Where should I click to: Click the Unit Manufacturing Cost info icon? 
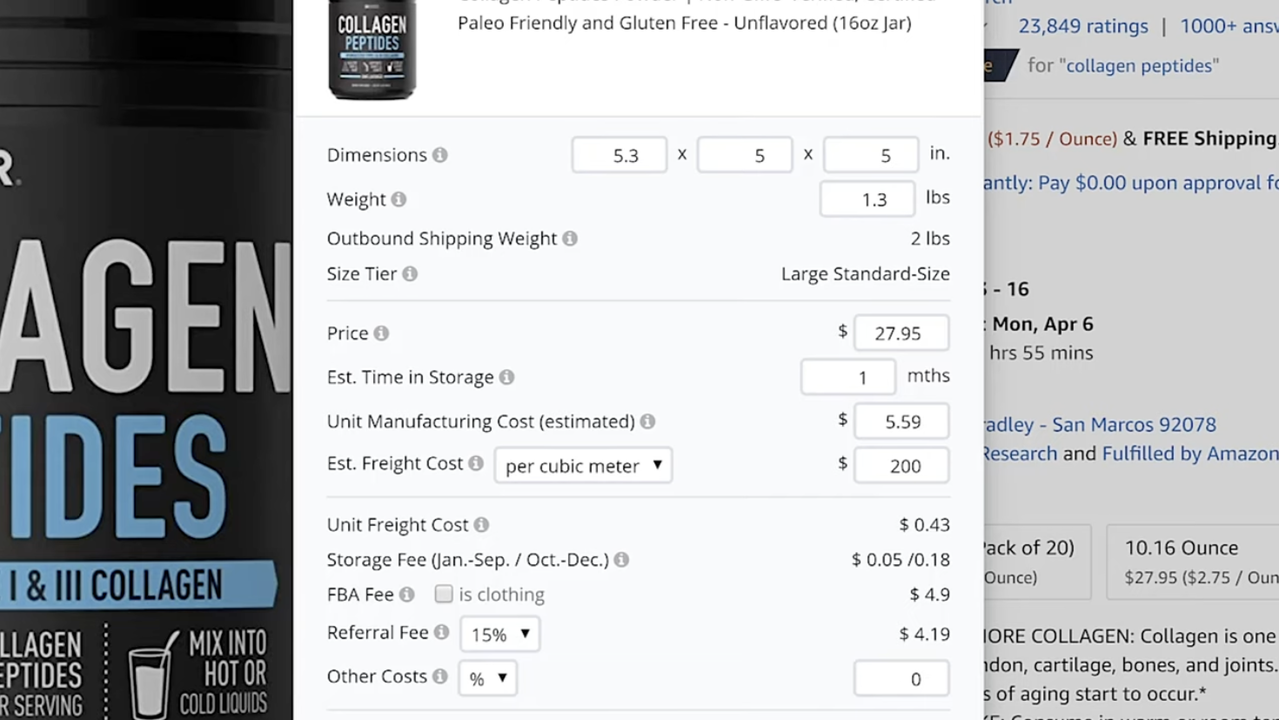[x=648, y=422]
